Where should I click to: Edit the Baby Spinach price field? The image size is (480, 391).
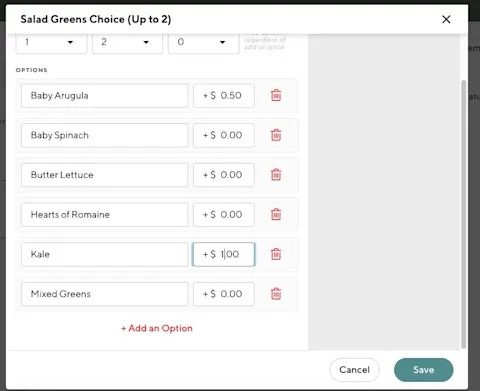[x=224, y=135]
